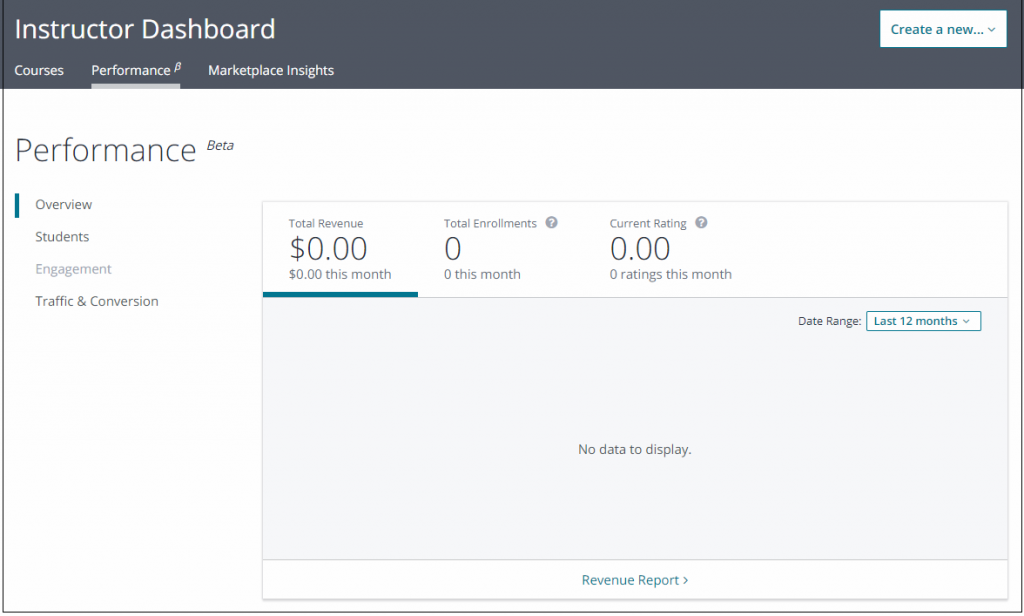Select Overview in the sidebar
The height and width of the screenshot is (616, 1024).
[x=63, y=204]
